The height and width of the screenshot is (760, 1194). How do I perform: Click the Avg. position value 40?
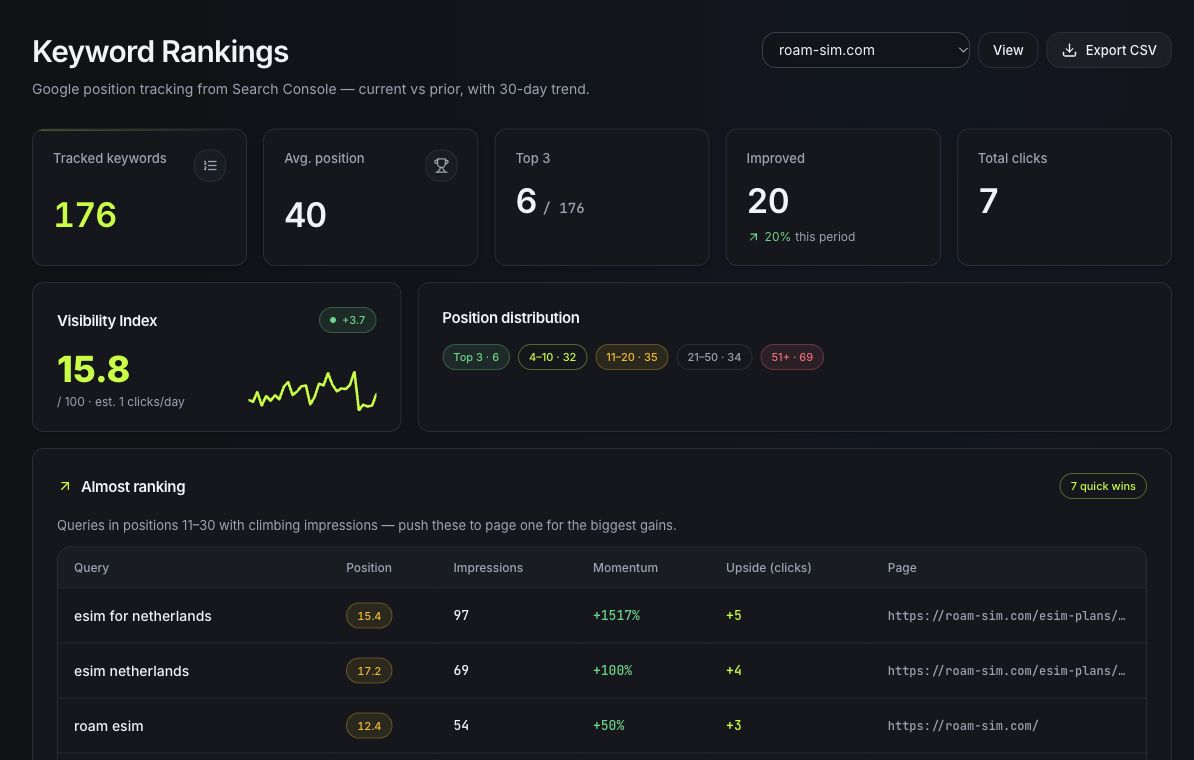pos(305,215)
